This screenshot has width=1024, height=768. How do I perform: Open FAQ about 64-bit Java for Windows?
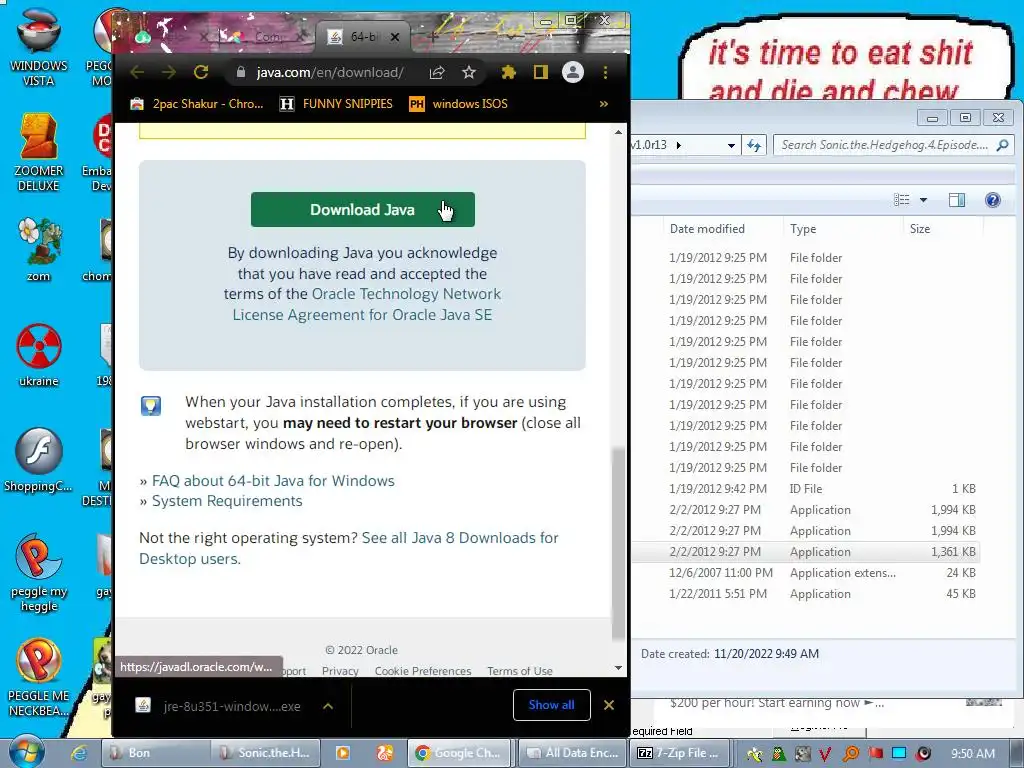[x=273, y=481]
